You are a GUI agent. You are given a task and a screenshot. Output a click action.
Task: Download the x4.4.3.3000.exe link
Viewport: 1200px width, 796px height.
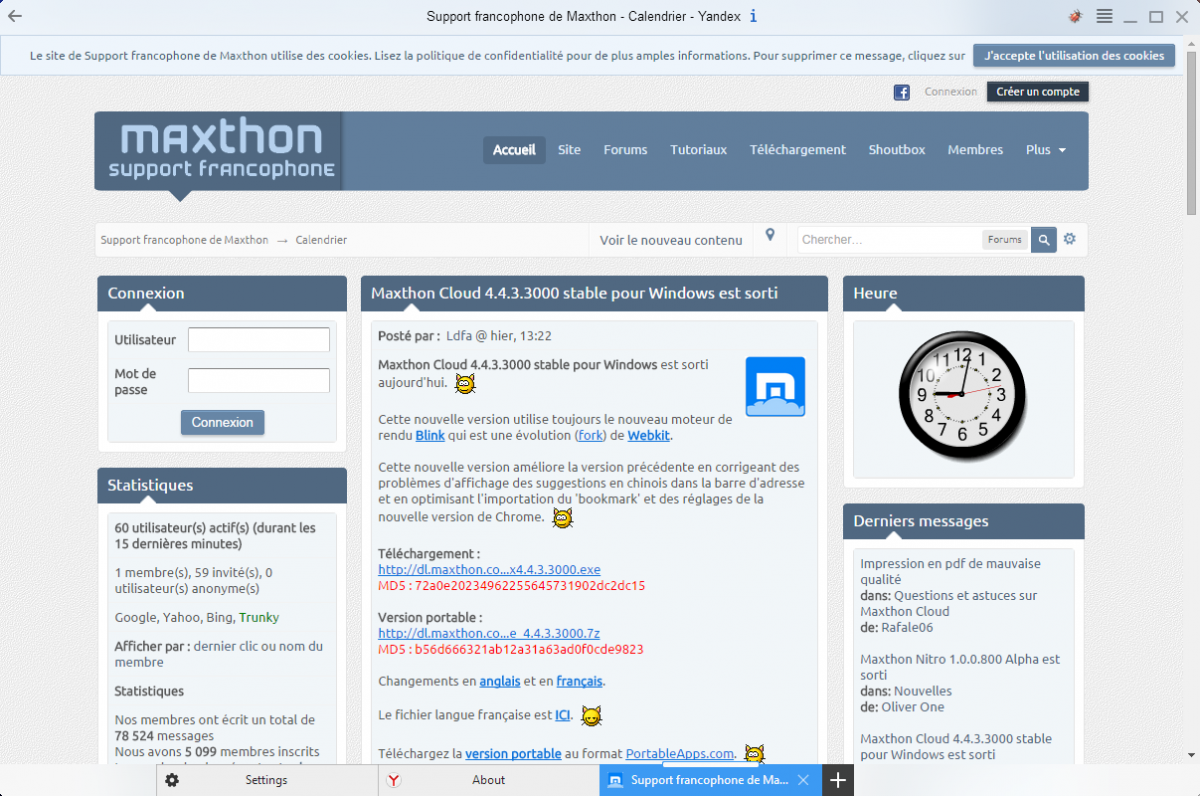pos(489,570)
